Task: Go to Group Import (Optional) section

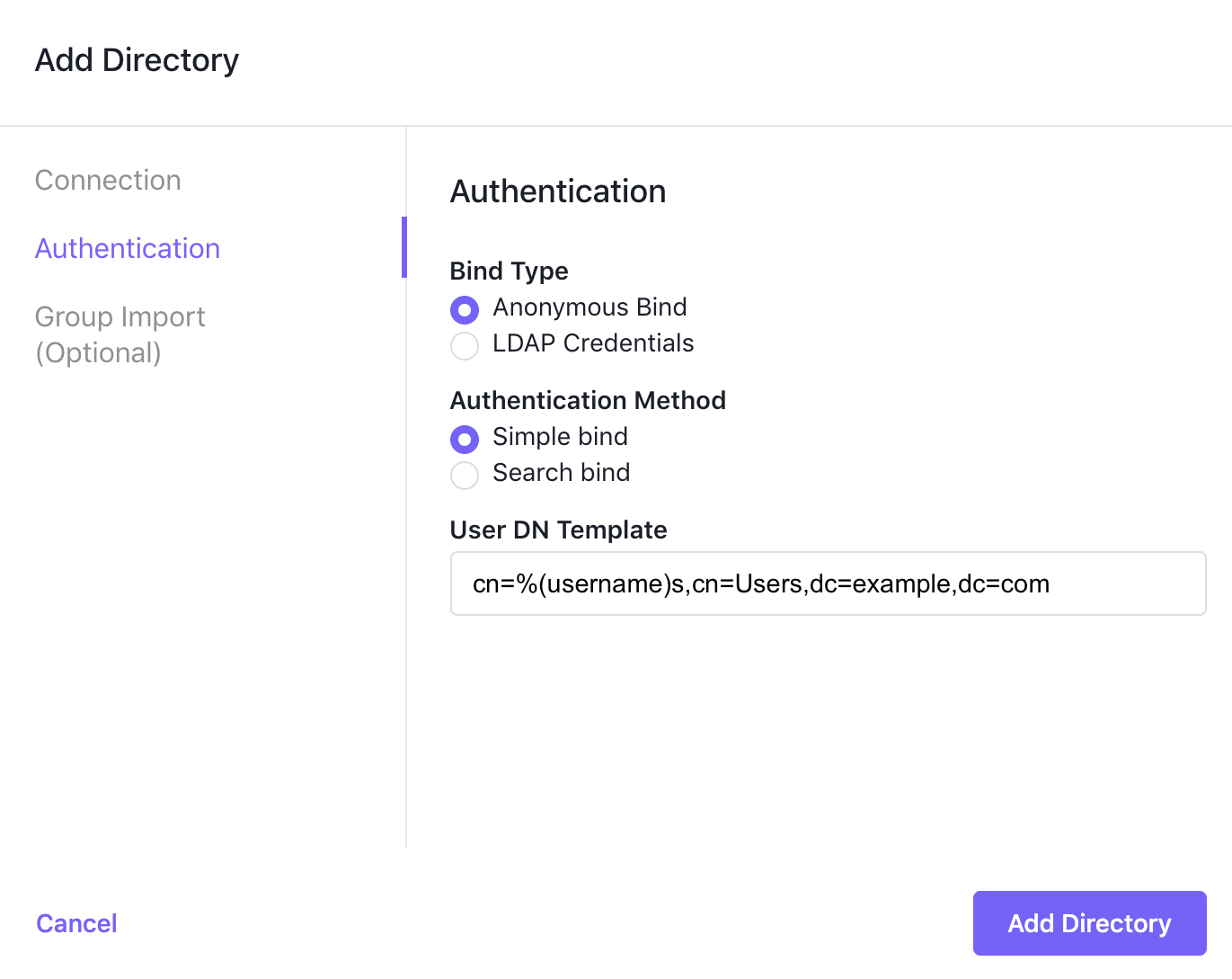Action: click(120, 334)
